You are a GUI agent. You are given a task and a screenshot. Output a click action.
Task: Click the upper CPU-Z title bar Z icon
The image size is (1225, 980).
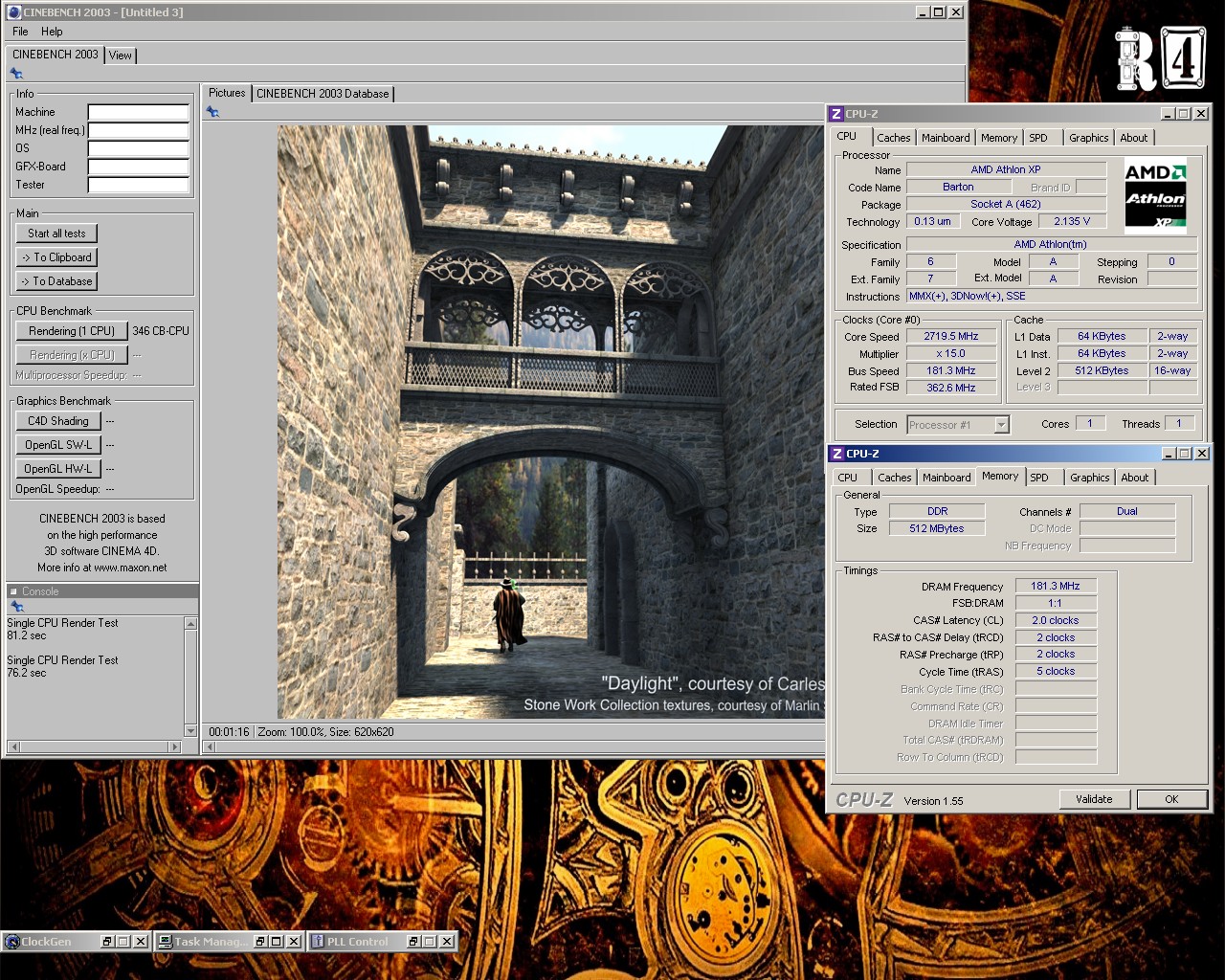[x=836, y=114]
